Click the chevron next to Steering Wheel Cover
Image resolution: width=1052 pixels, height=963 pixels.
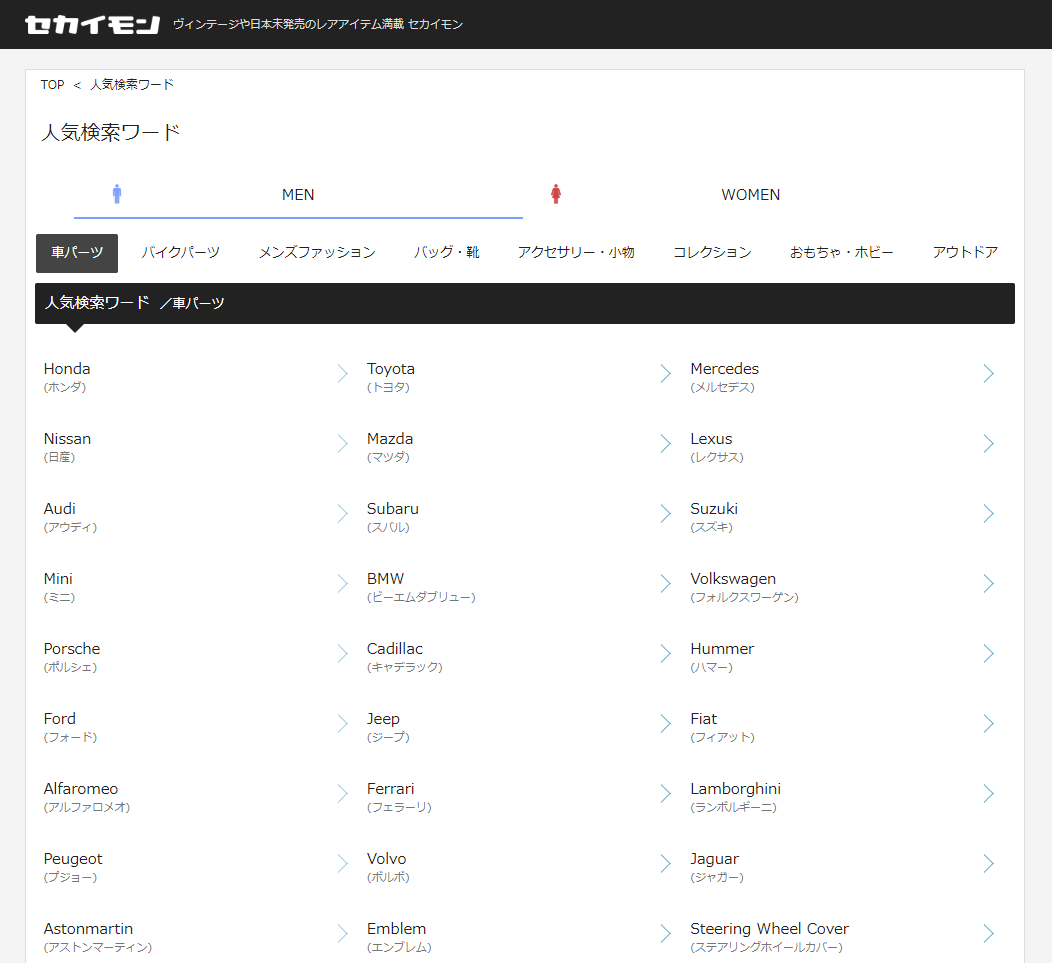988,934
